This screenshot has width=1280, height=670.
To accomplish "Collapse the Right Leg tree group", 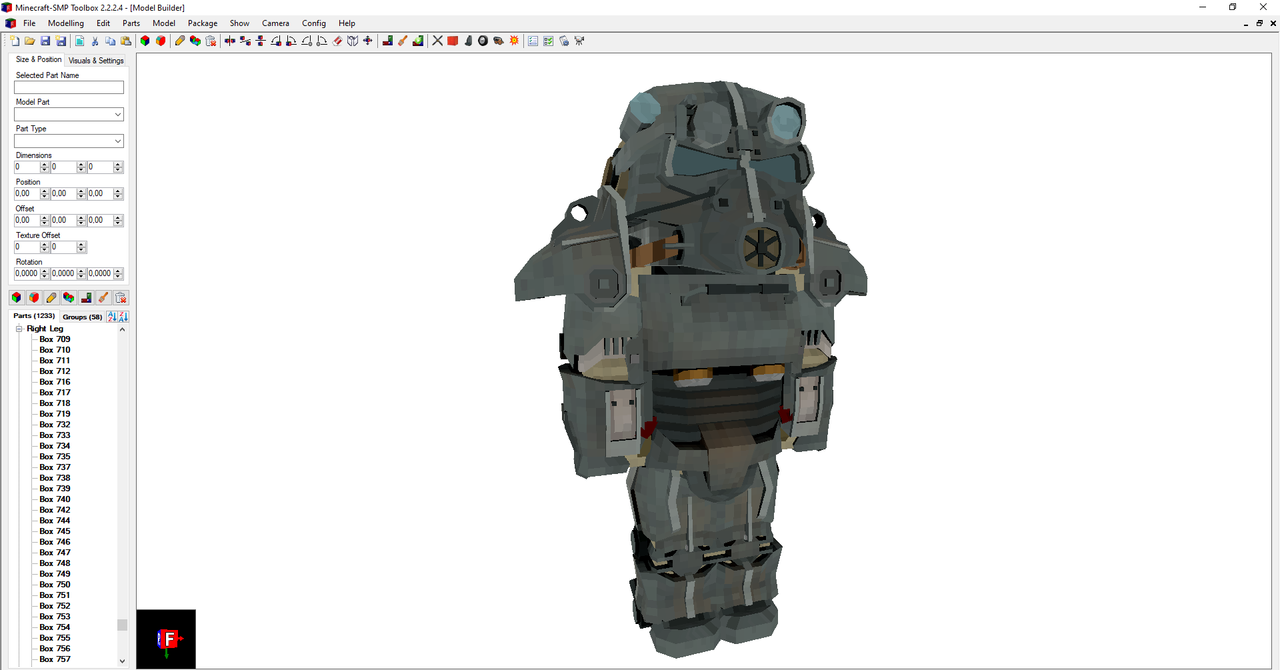I will [19, 329].
